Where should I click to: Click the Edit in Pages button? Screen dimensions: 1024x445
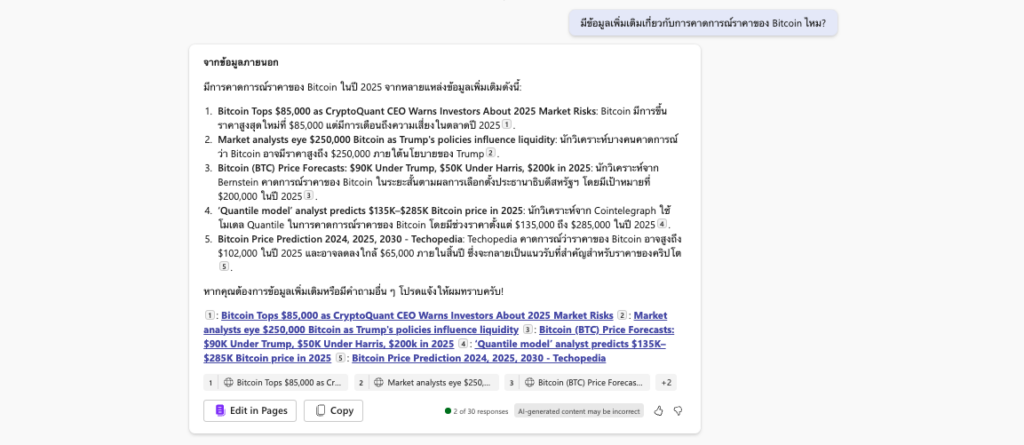(x=249, y=410)
